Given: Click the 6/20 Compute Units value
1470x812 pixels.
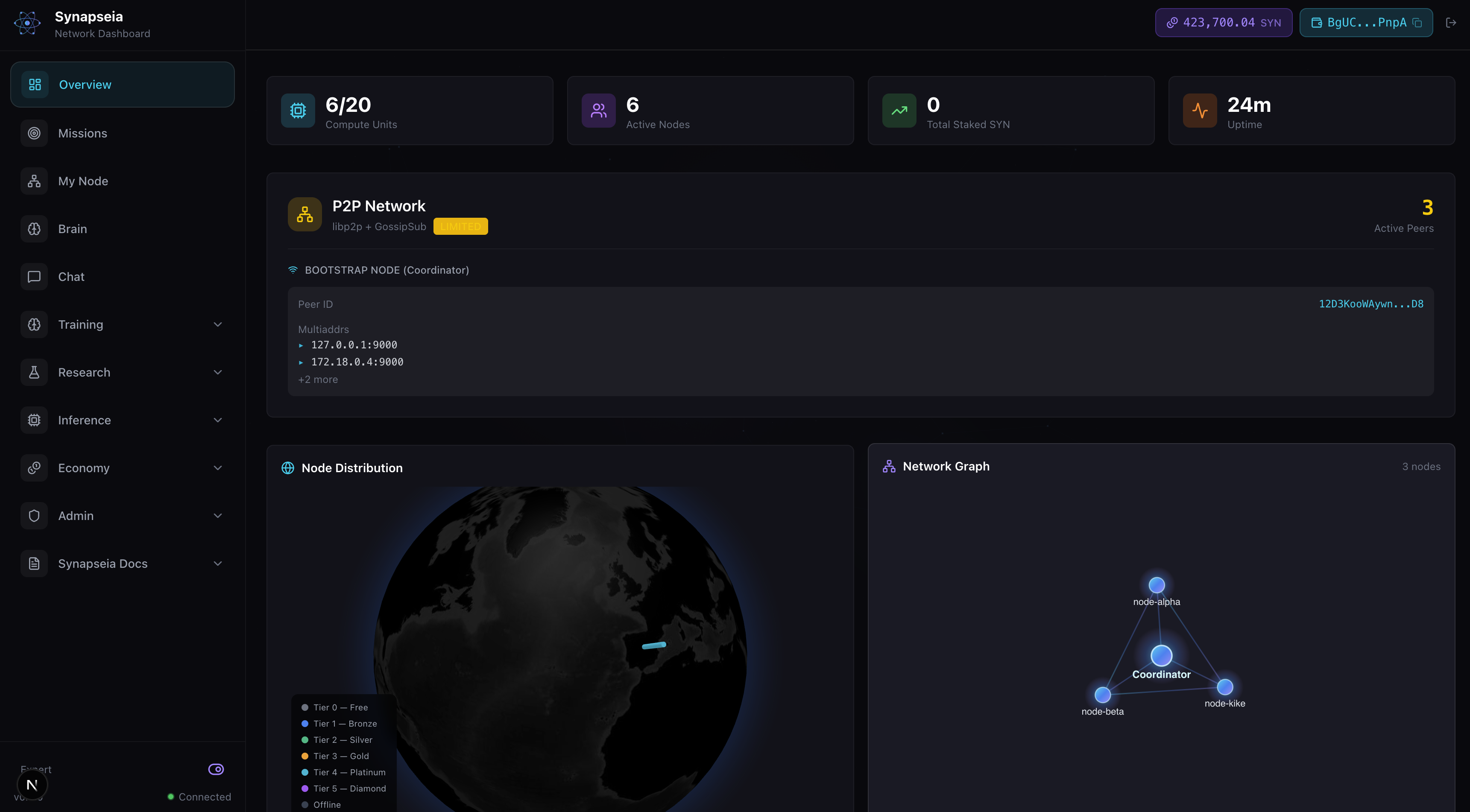Looking at the screenshot, I should click(x=348, y=105).
